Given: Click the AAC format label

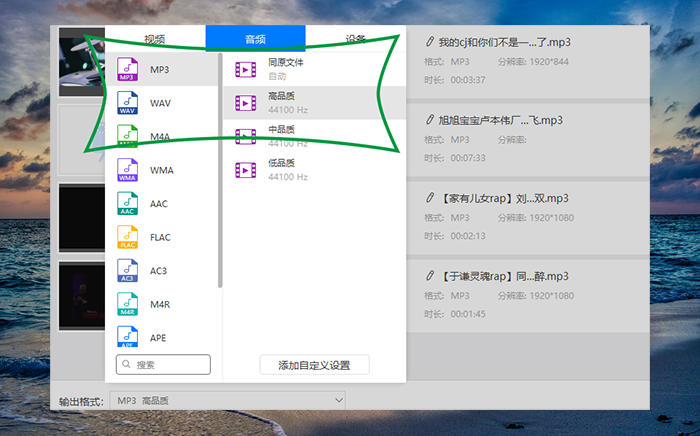Looking at the screenshot, I should [159, 204].
